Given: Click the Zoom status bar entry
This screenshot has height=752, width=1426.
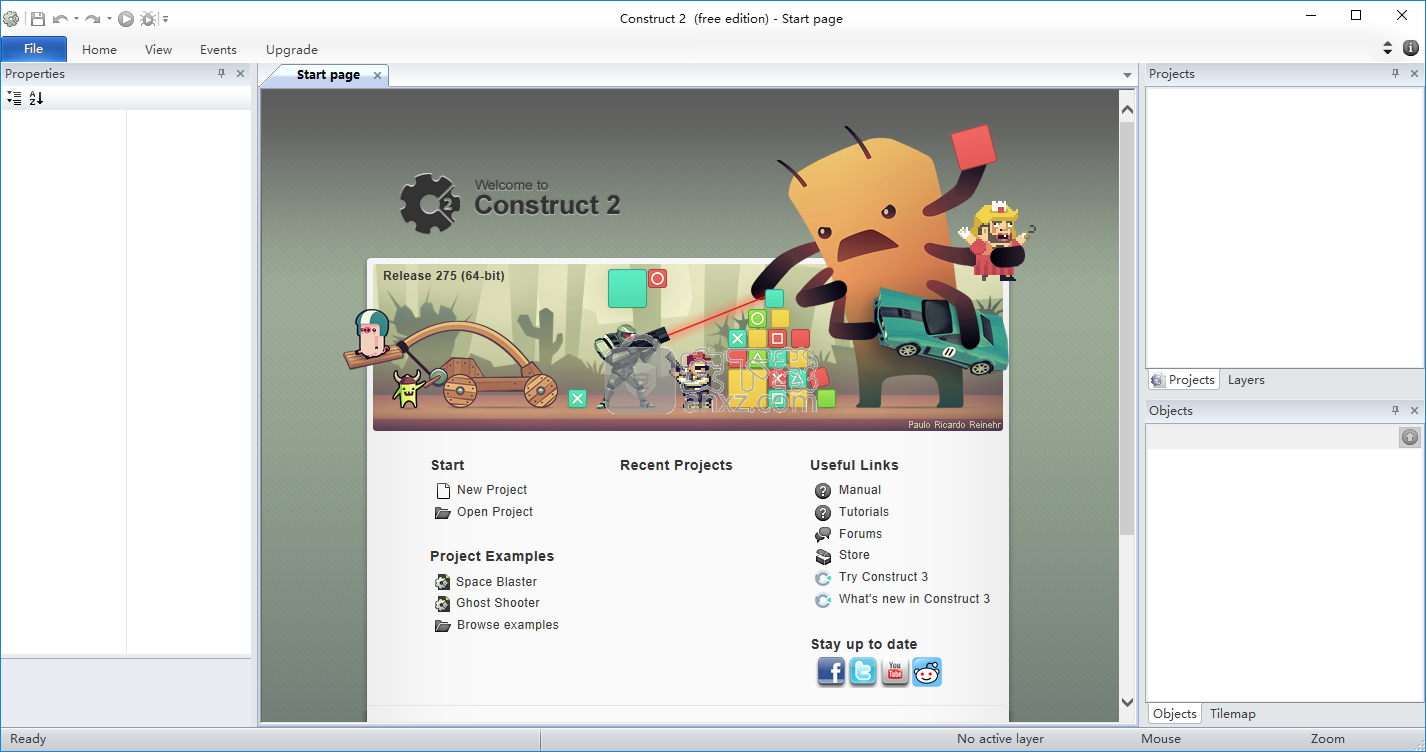Looking at the screenshot, I should click(x=1328, y=739).
